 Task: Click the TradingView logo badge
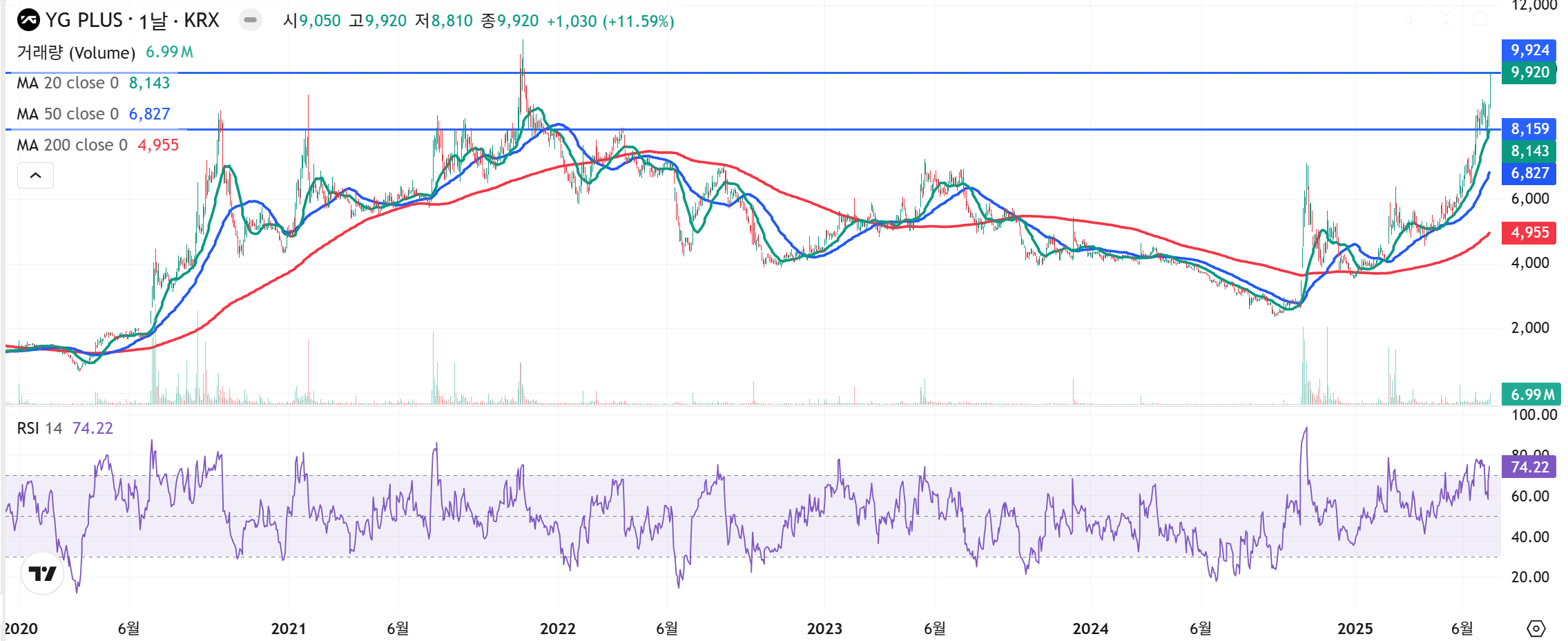[x=42, y=573]
